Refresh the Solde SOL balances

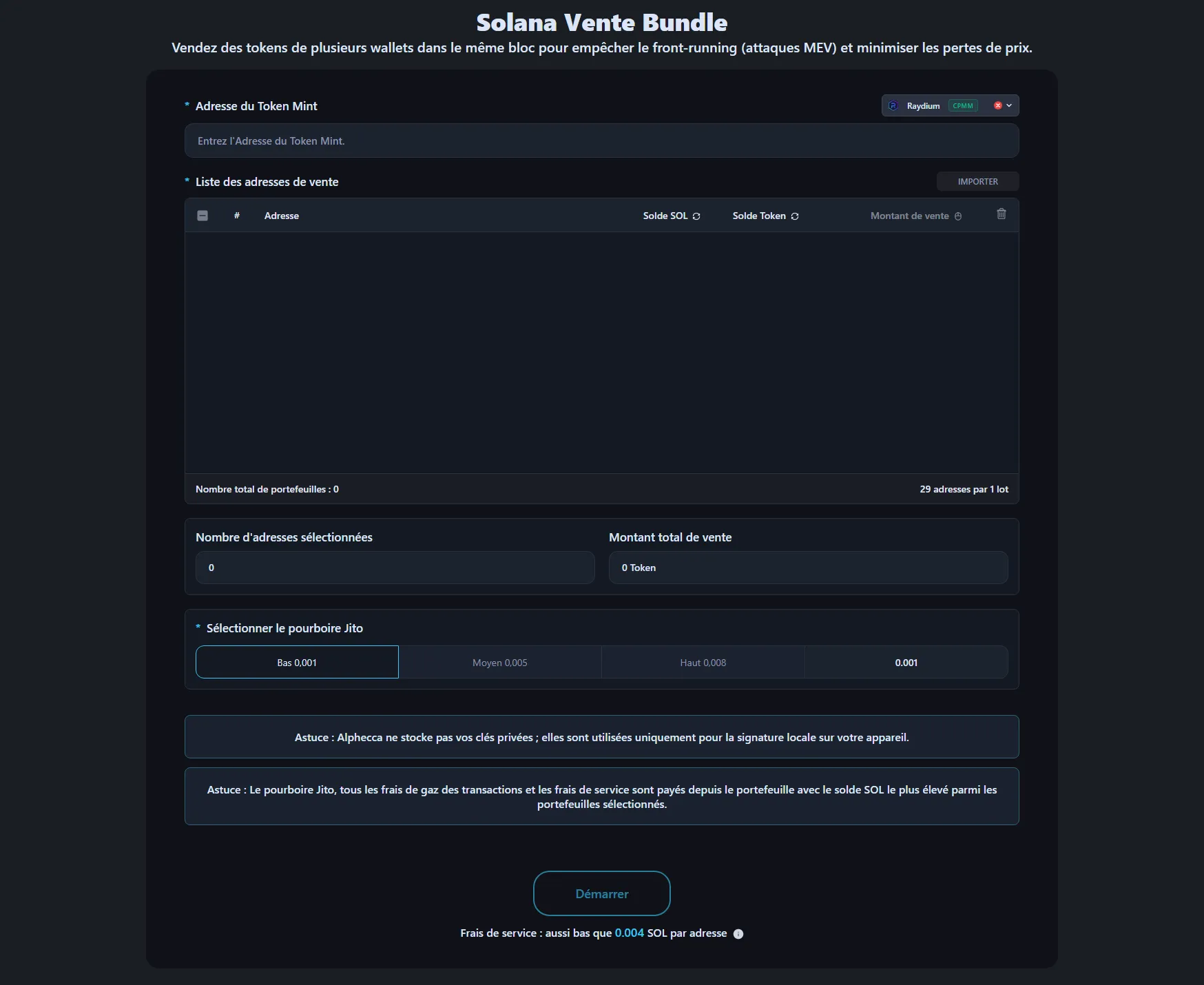[697, 216]
